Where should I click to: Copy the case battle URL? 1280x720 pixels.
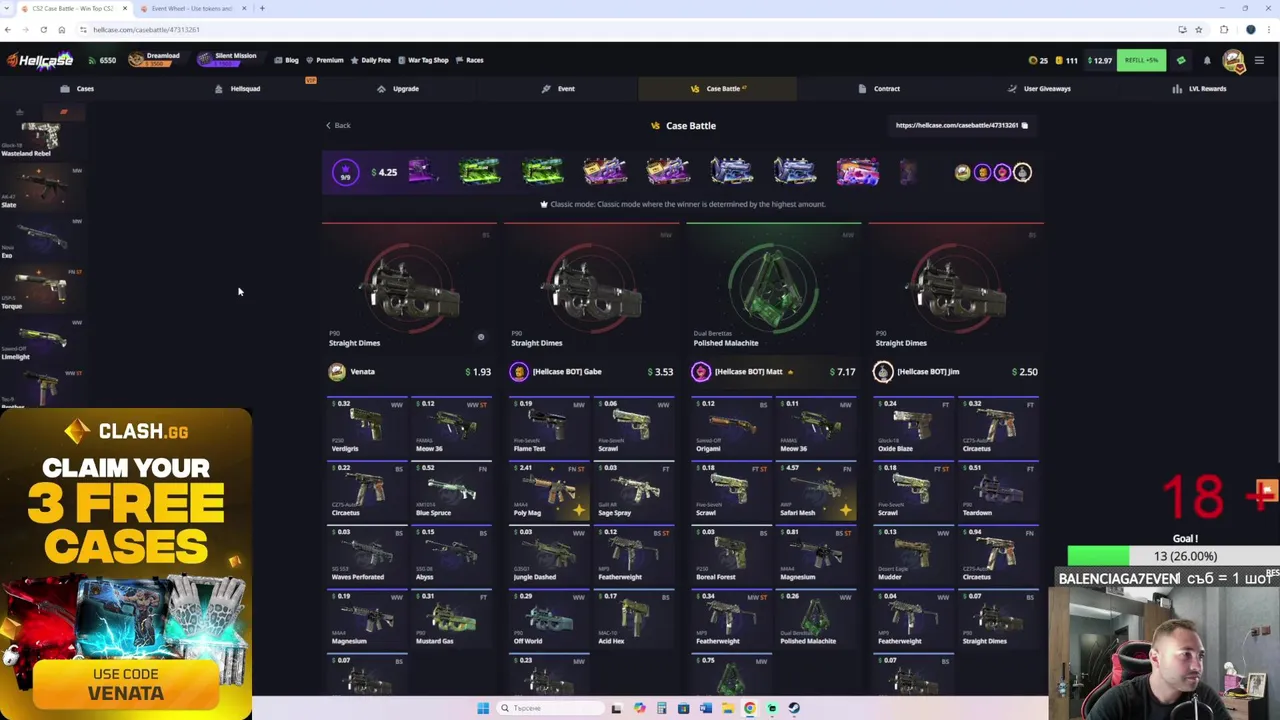pyautogui.click(x=1024, y=126)
